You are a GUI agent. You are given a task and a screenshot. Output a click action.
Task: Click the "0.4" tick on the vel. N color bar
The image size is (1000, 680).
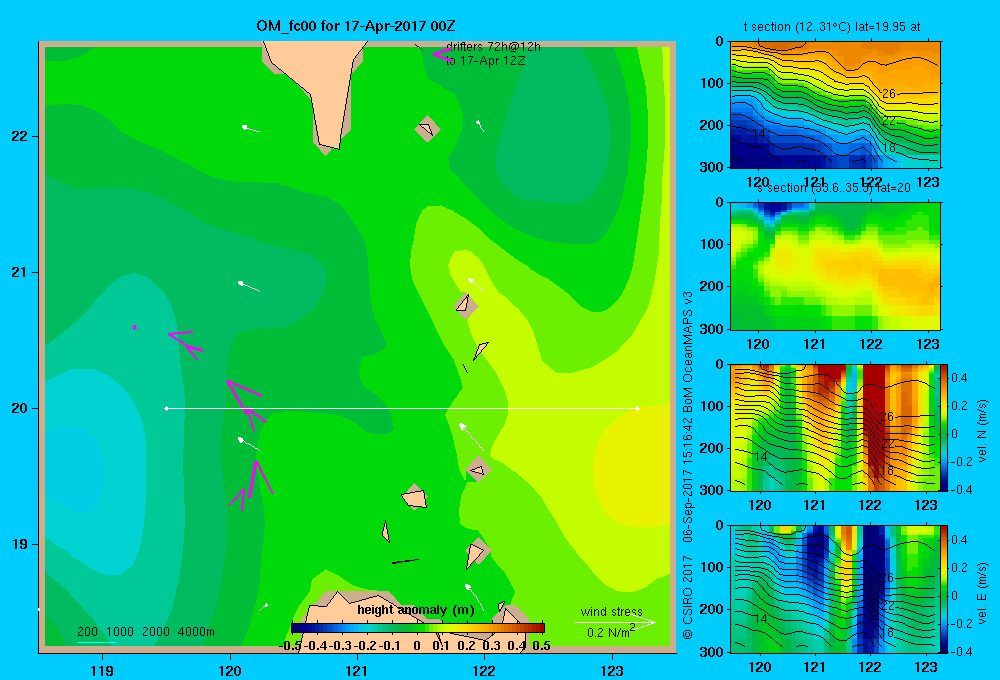coord(959,378)
